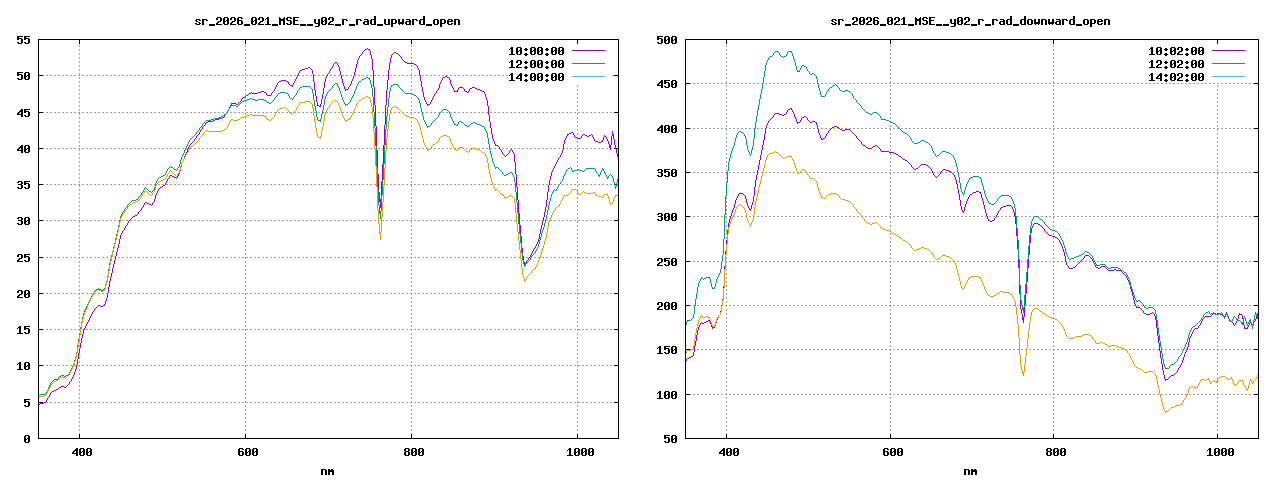This screenshot has height=480, width=1280.
Task: Click the purple line sample beside 10:00:00
Action: [587, 49]
